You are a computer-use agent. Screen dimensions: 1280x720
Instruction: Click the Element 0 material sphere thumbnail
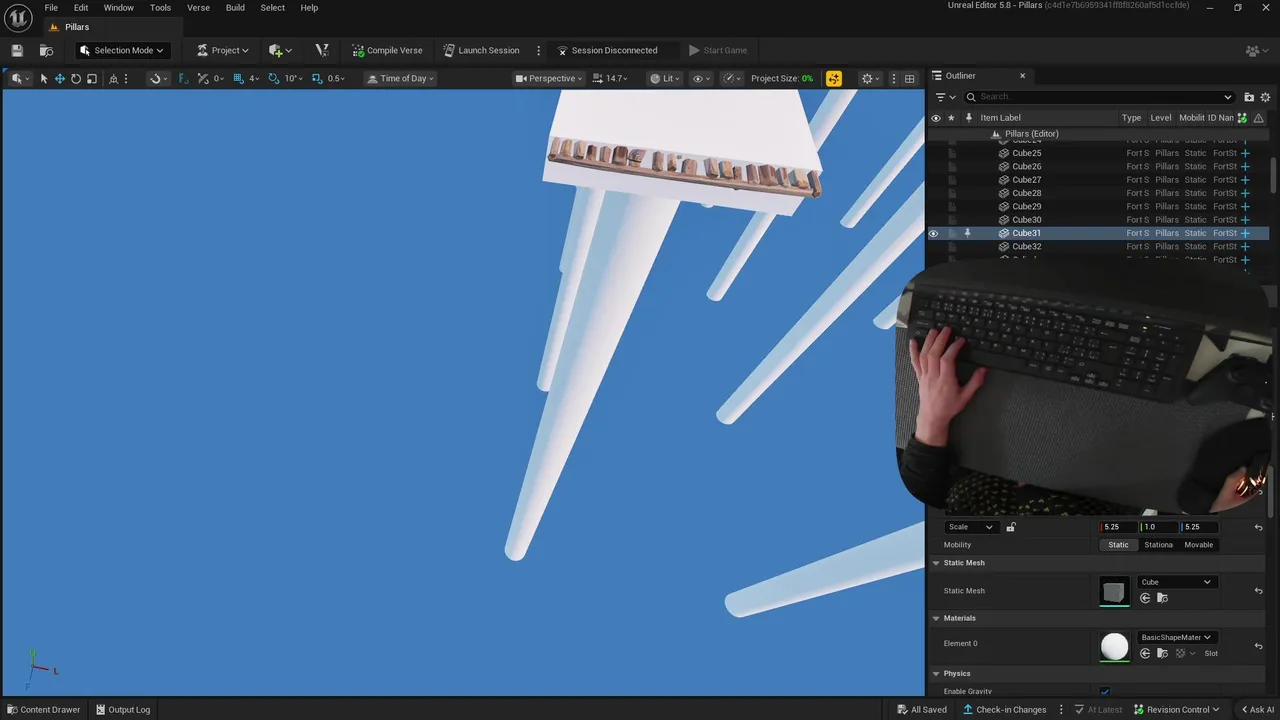(x=1114, y=646)
